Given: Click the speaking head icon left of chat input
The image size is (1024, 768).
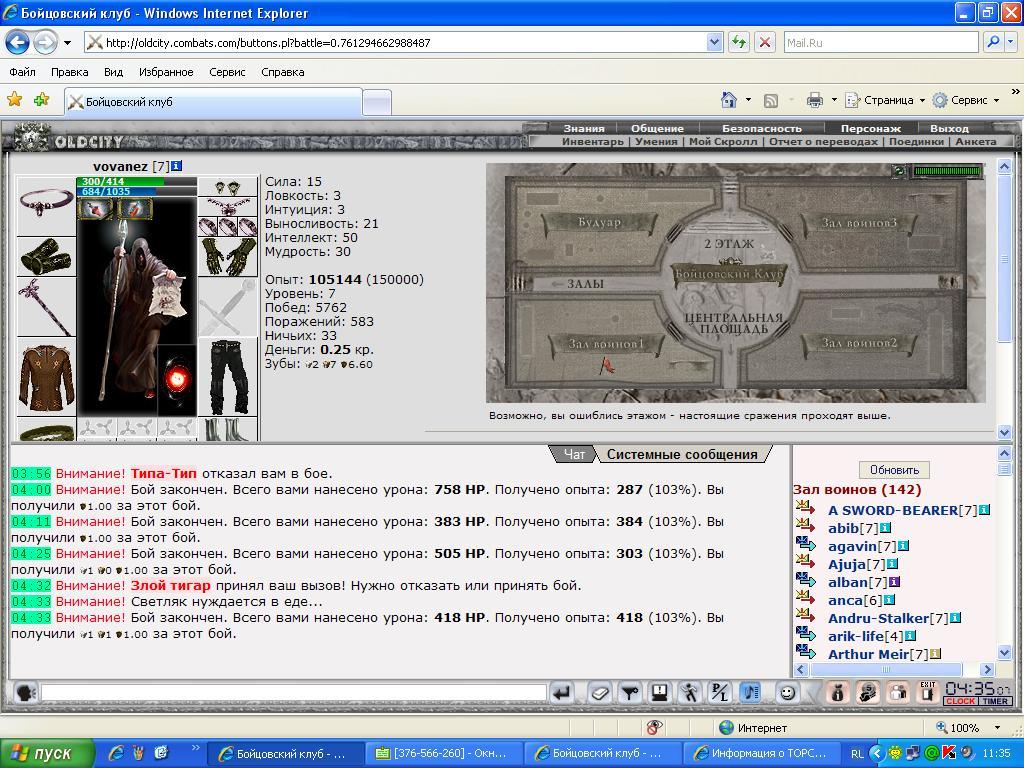Looking at the screenshot, I should [25, 693].
